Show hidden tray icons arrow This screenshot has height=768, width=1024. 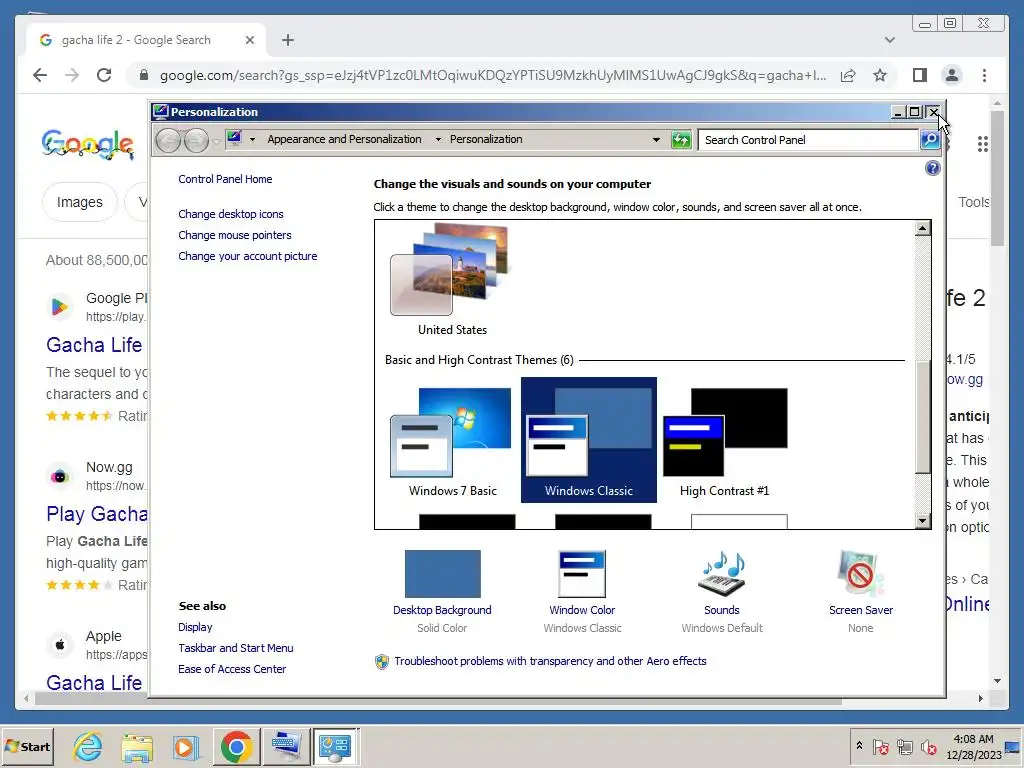tap(859, 745)
